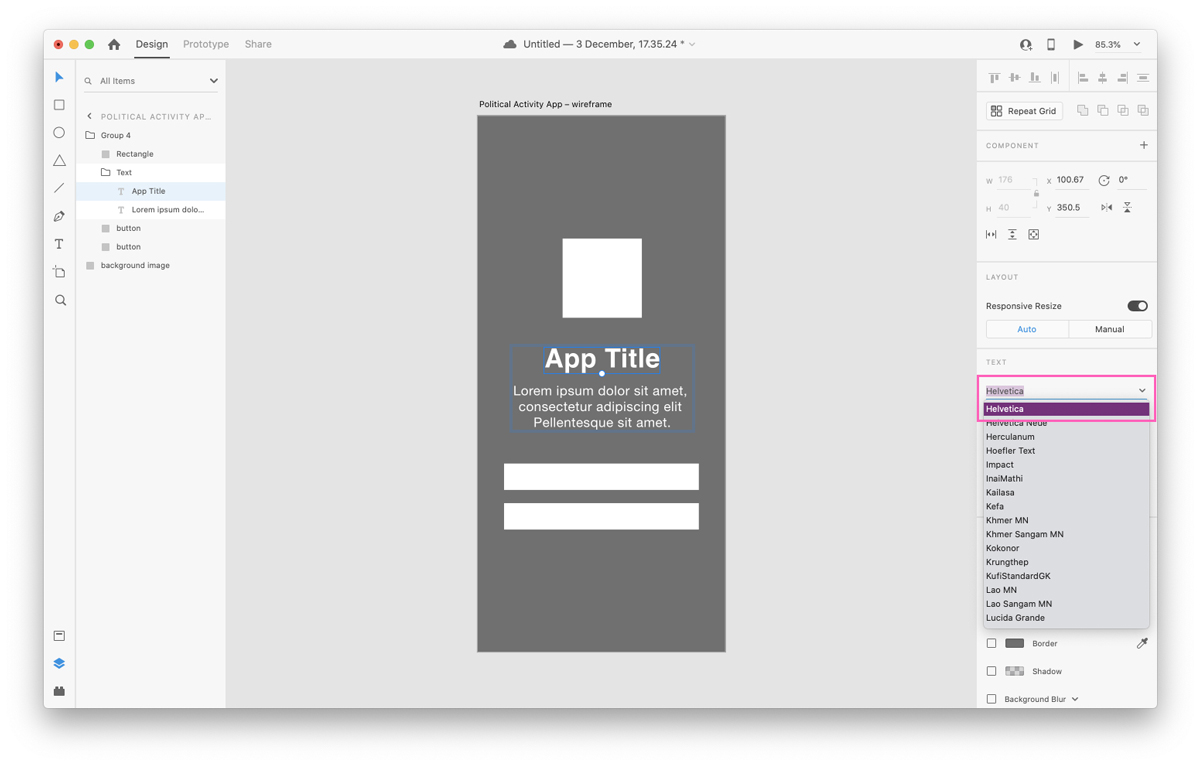Enable the Shadow checkbox
Viewport: 1200px width, 765px height.
point(991,672)
